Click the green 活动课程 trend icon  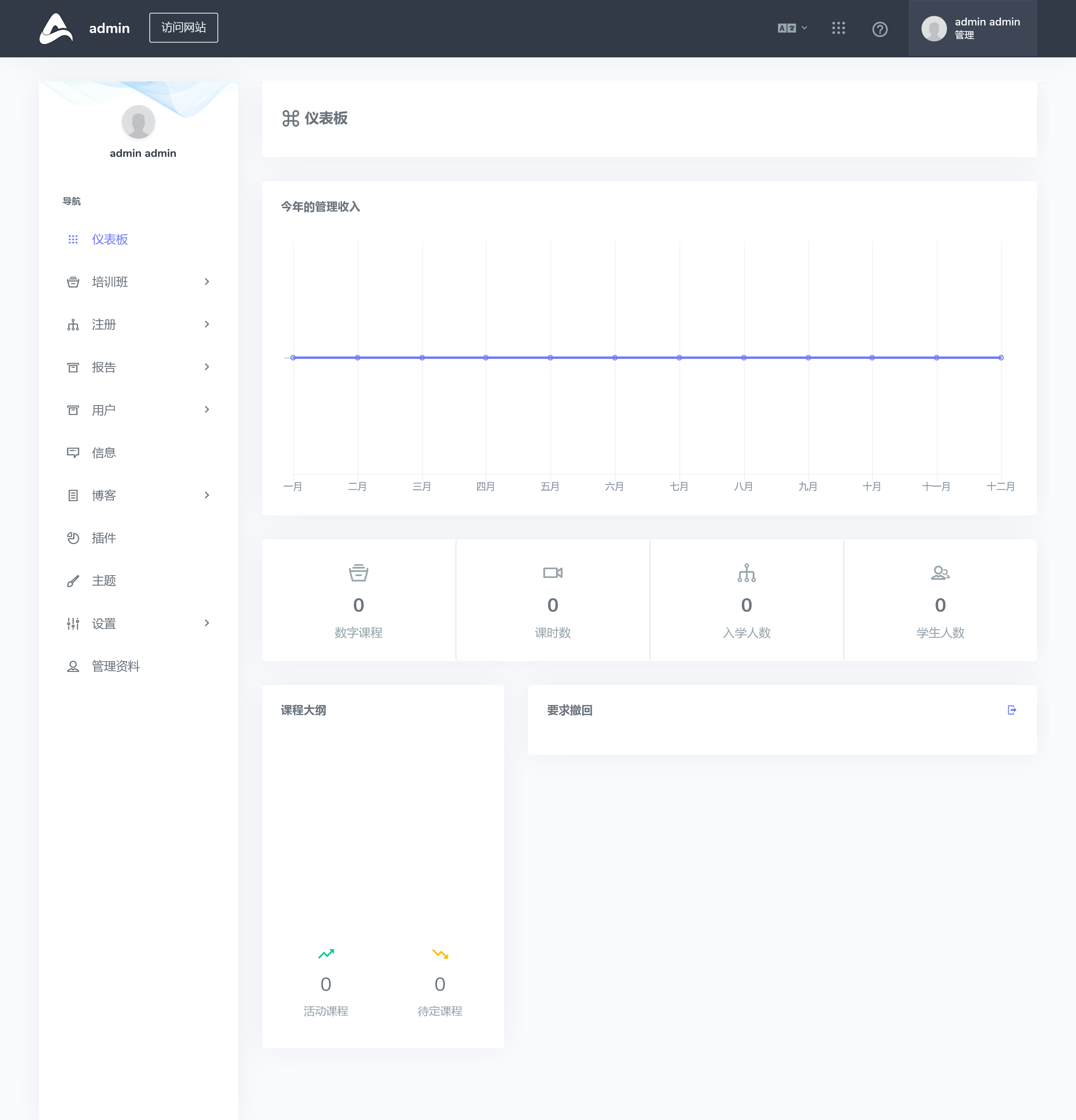click(x=326, y=954)
